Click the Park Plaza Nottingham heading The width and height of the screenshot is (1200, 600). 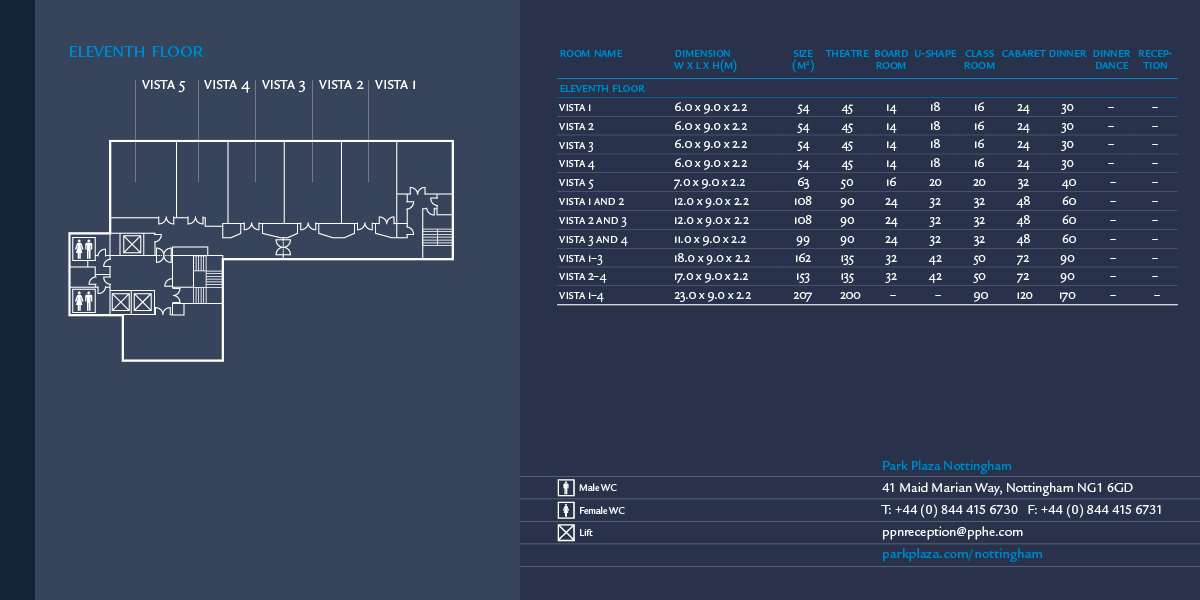coord(946,466)
